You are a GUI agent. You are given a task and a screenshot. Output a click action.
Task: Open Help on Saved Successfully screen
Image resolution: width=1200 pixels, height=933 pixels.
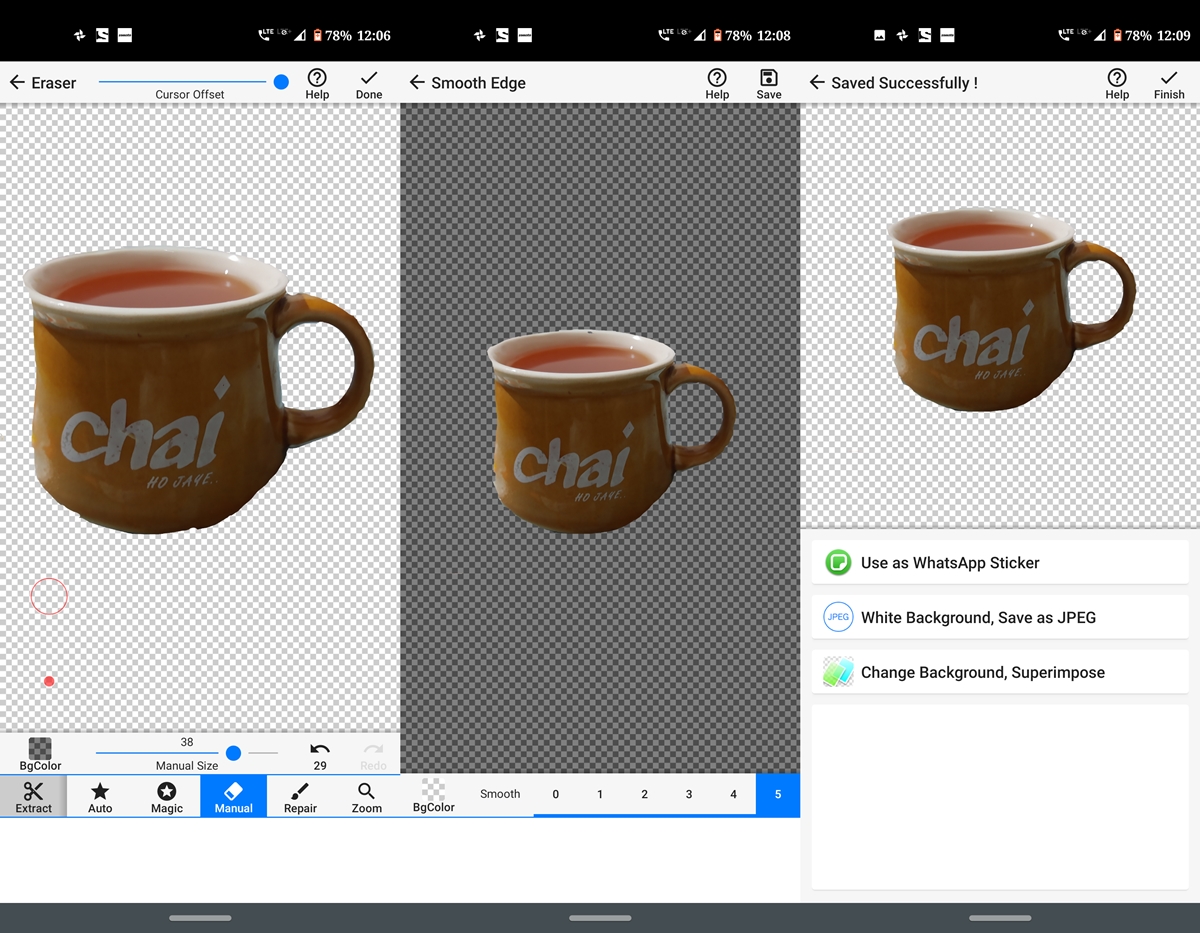[1117, 84]
